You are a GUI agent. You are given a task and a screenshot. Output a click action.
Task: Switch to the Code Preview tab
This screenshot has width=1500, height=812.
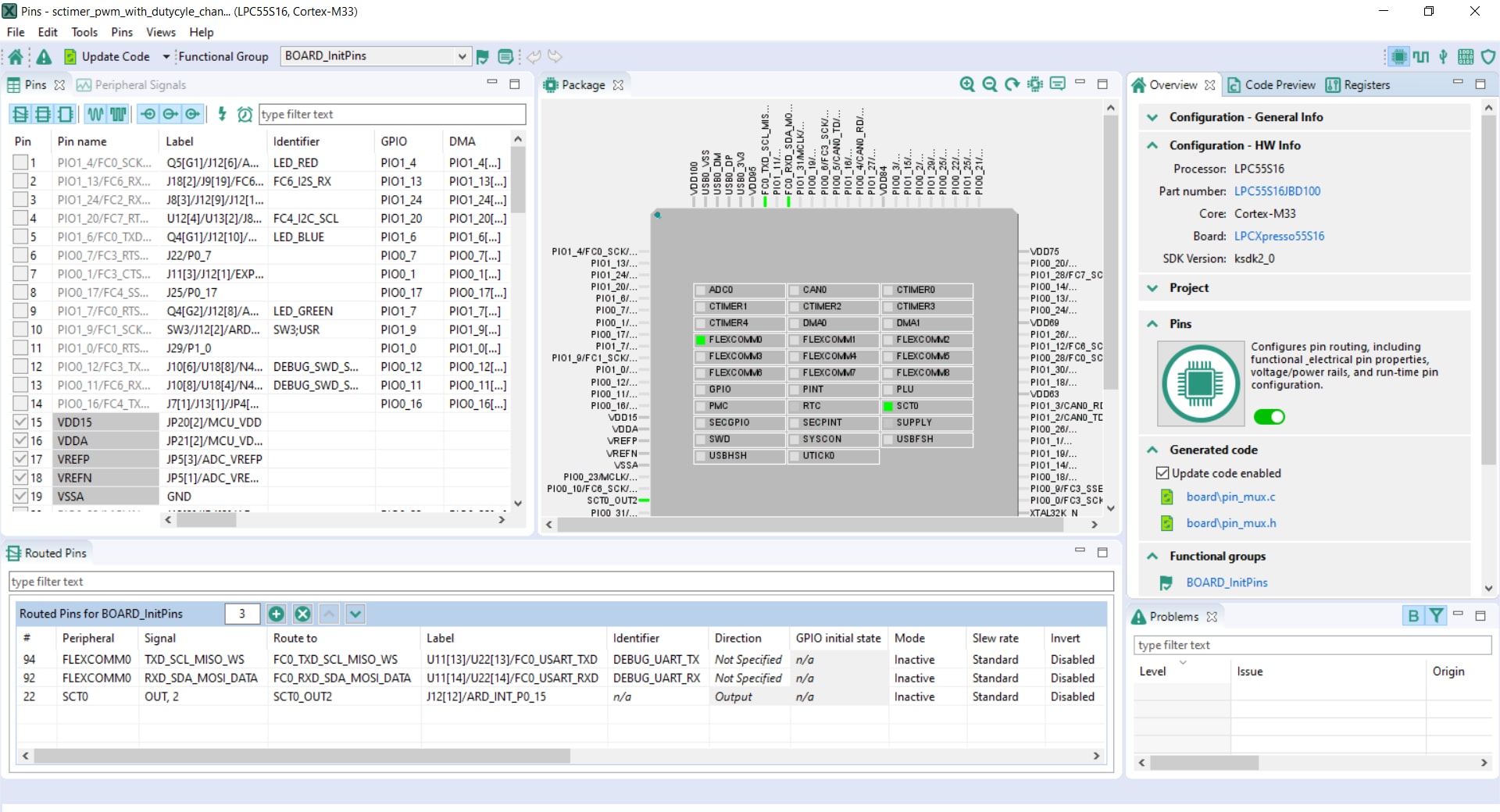point(1271,84)
